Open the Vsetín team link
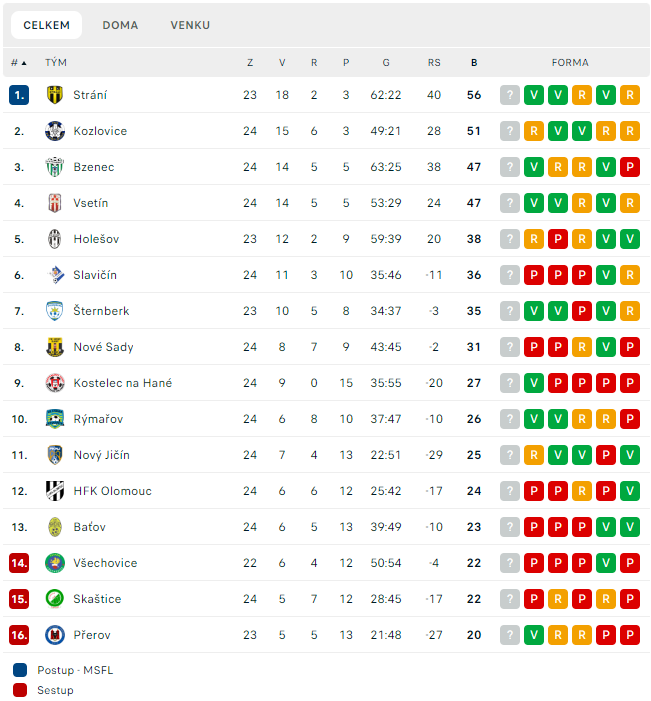Screen dimensions: 651x701 point(91,203)
